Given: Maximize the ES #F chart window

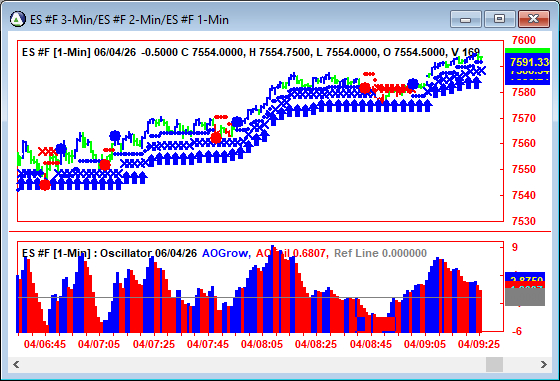Looking at the screenshot, I should tap(499, 19).
